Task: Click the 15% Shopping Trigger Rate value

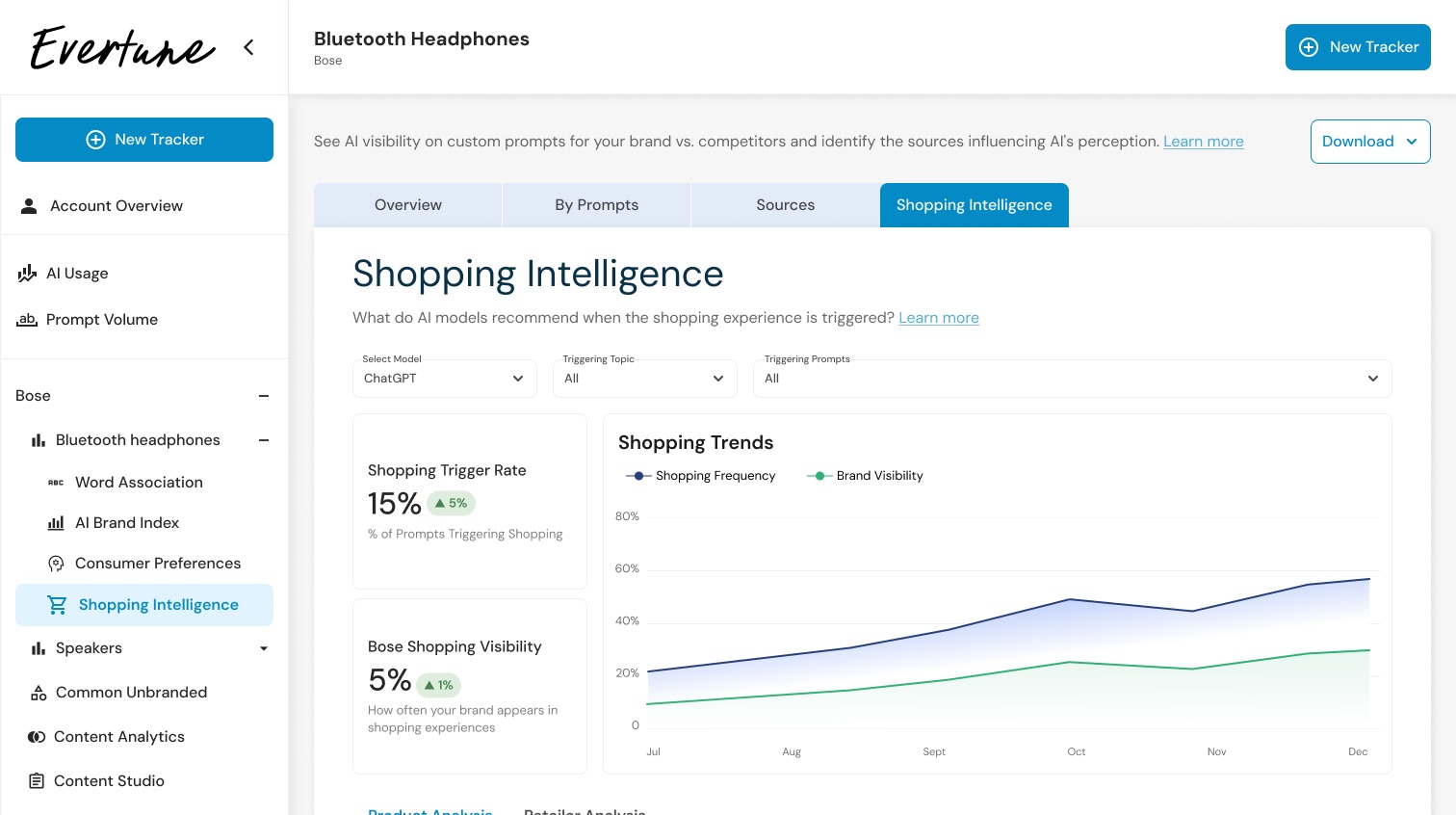Action: click(x=394, y=504)
